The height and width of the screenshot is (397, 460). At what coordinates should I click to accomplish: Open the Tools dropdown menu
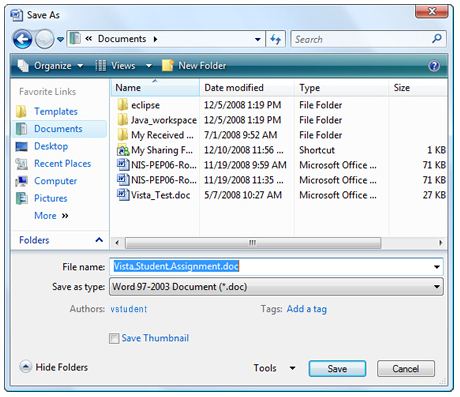(x=274, y=368)
